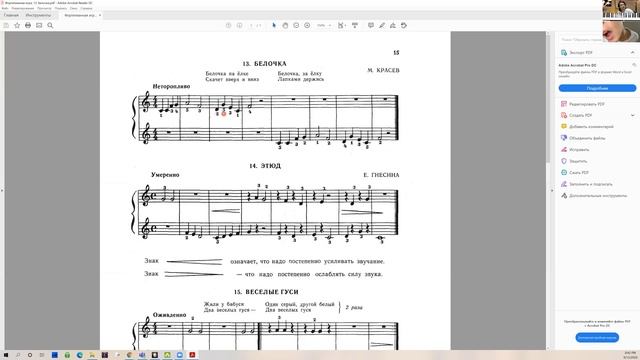The image size is (640, 360).
Task: Click the page number field
Action: tap(252, 25)
